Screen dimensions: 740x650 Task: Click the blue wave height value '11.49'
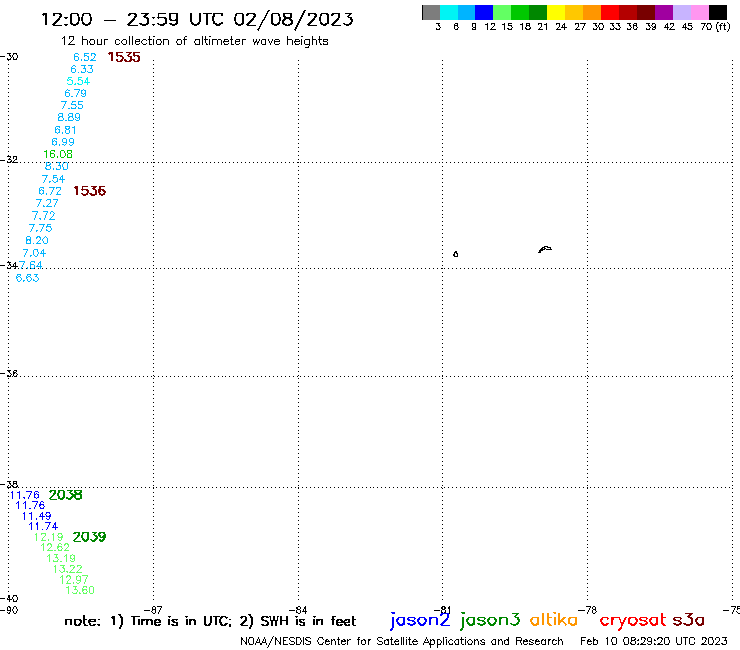point(37,516)
